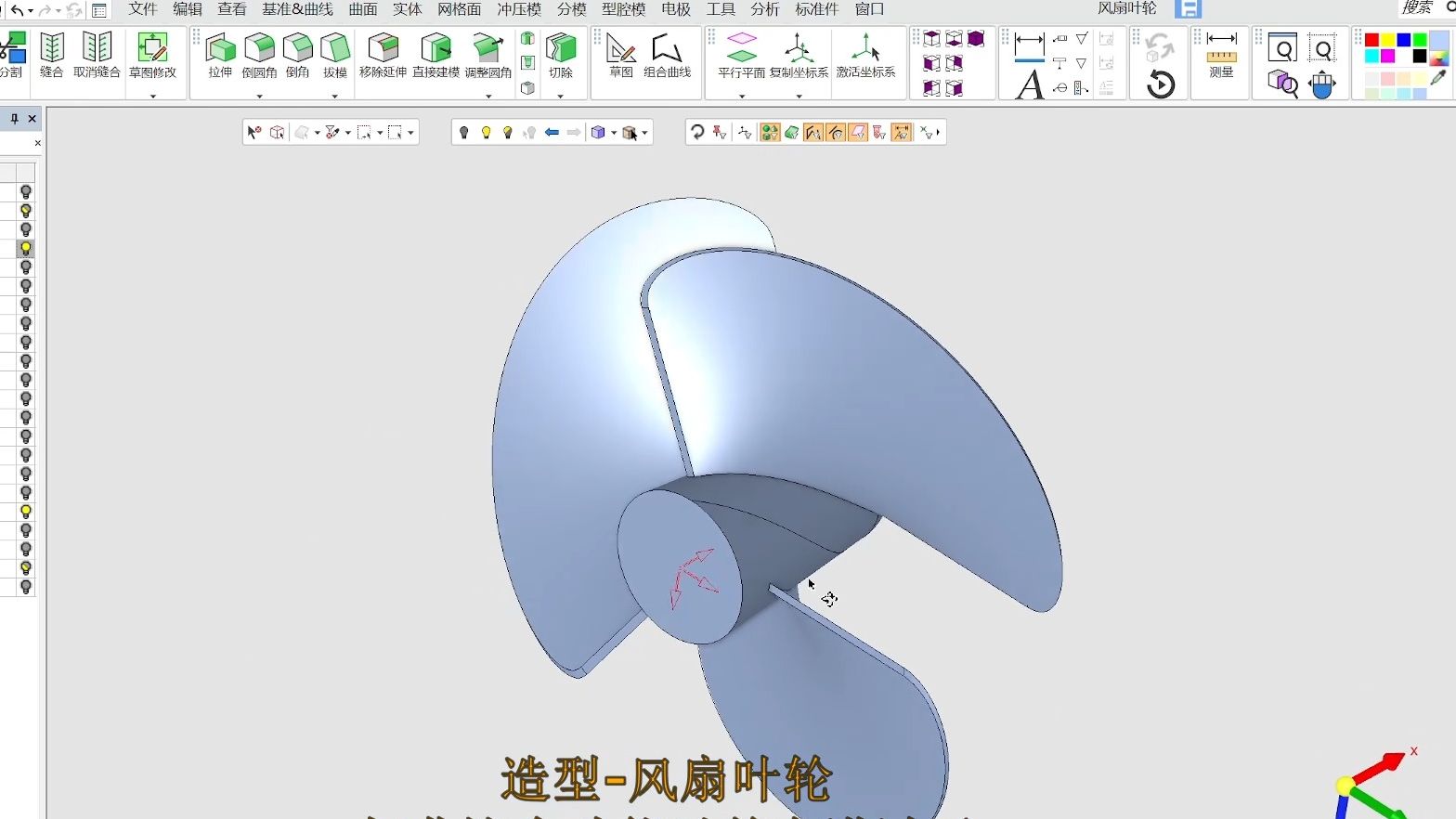
Task: Click the 取消缝合 button
Action: (x=97, y=55)
